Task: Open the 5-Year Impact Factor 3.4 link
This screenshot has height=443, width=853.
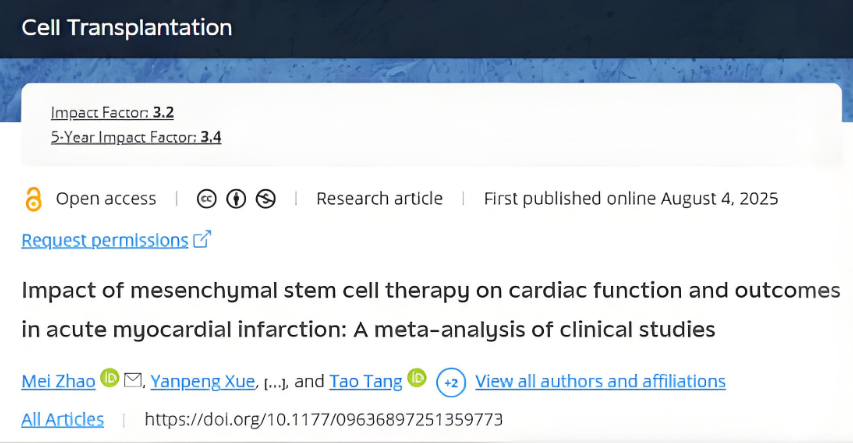Action: click(x=136, y=137)
